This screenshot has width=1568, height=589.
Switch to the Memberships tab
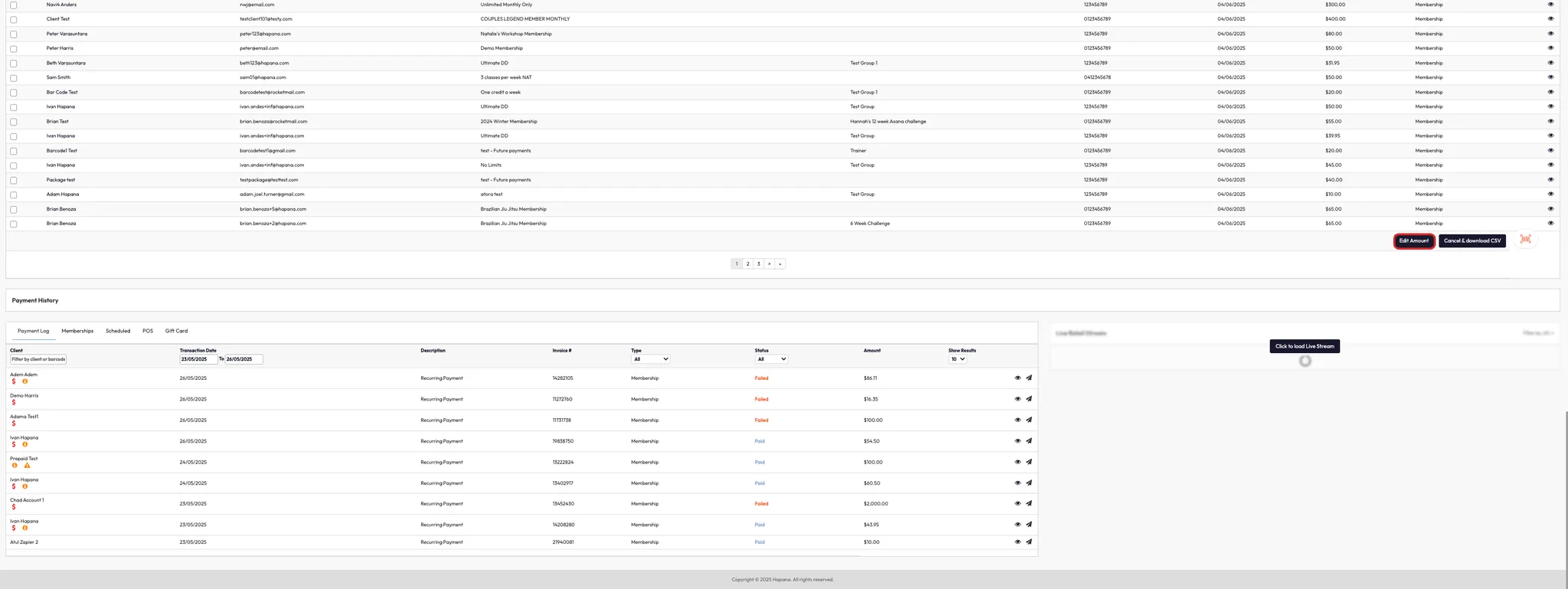coord(77,331)
